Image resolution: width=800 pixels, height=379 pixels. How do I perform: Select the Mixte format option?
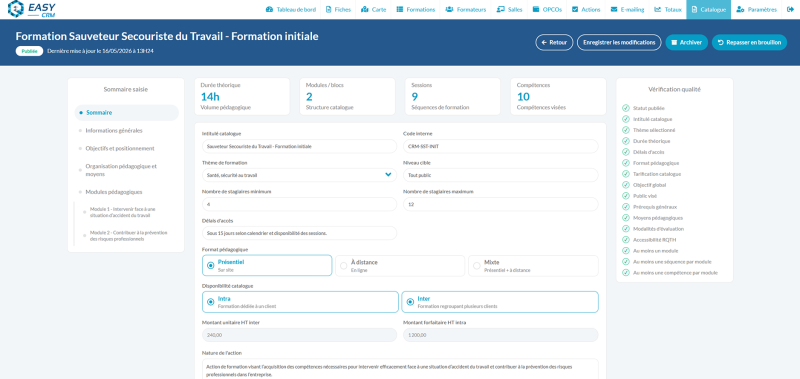pos(533,265)
